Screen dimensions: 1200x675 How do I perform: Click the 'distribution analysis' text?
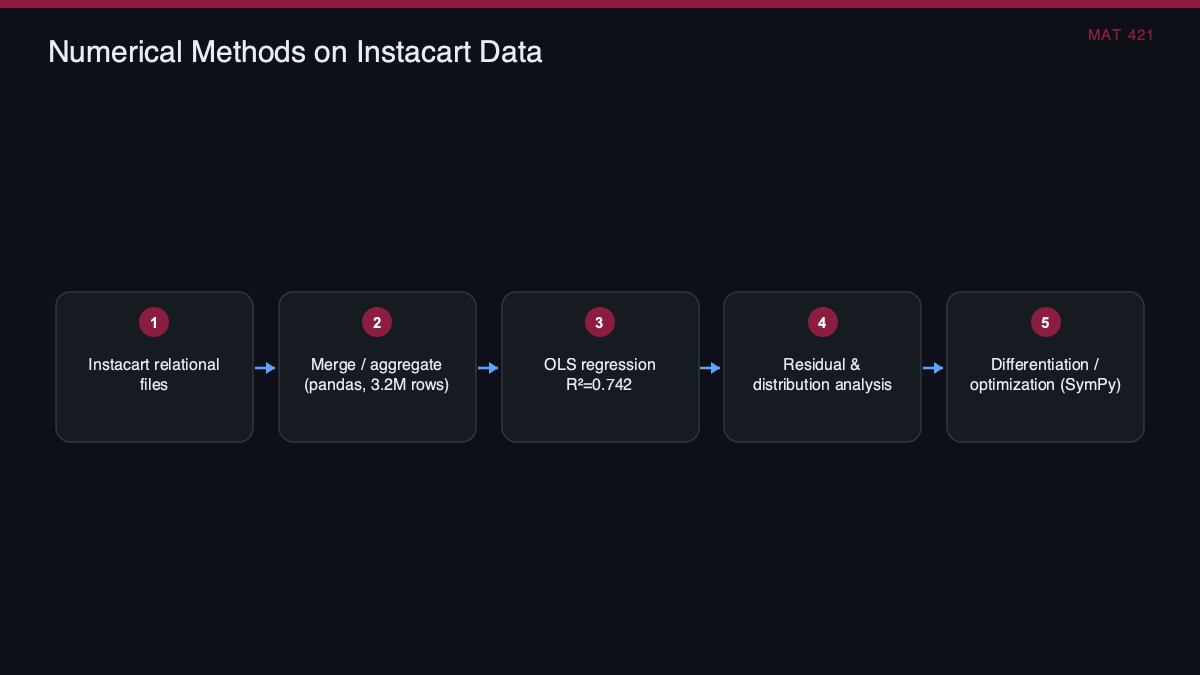(822, 384)
